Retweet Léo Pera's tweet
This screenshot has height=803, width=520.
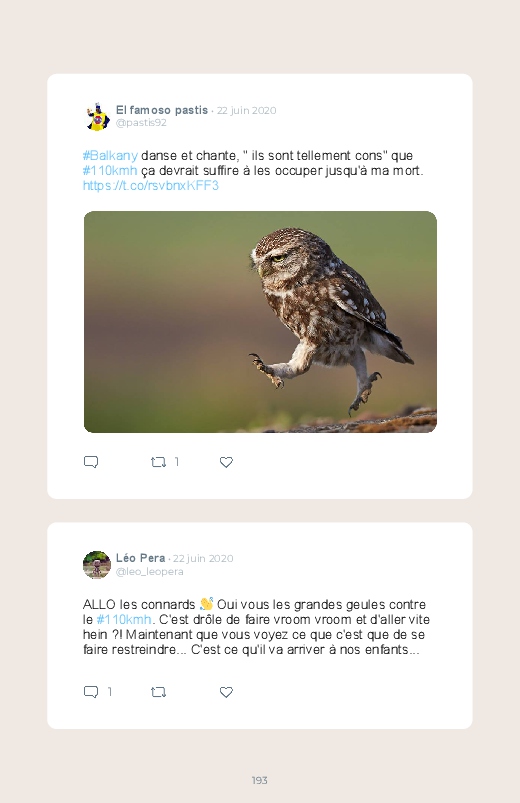tap(158, 692)
